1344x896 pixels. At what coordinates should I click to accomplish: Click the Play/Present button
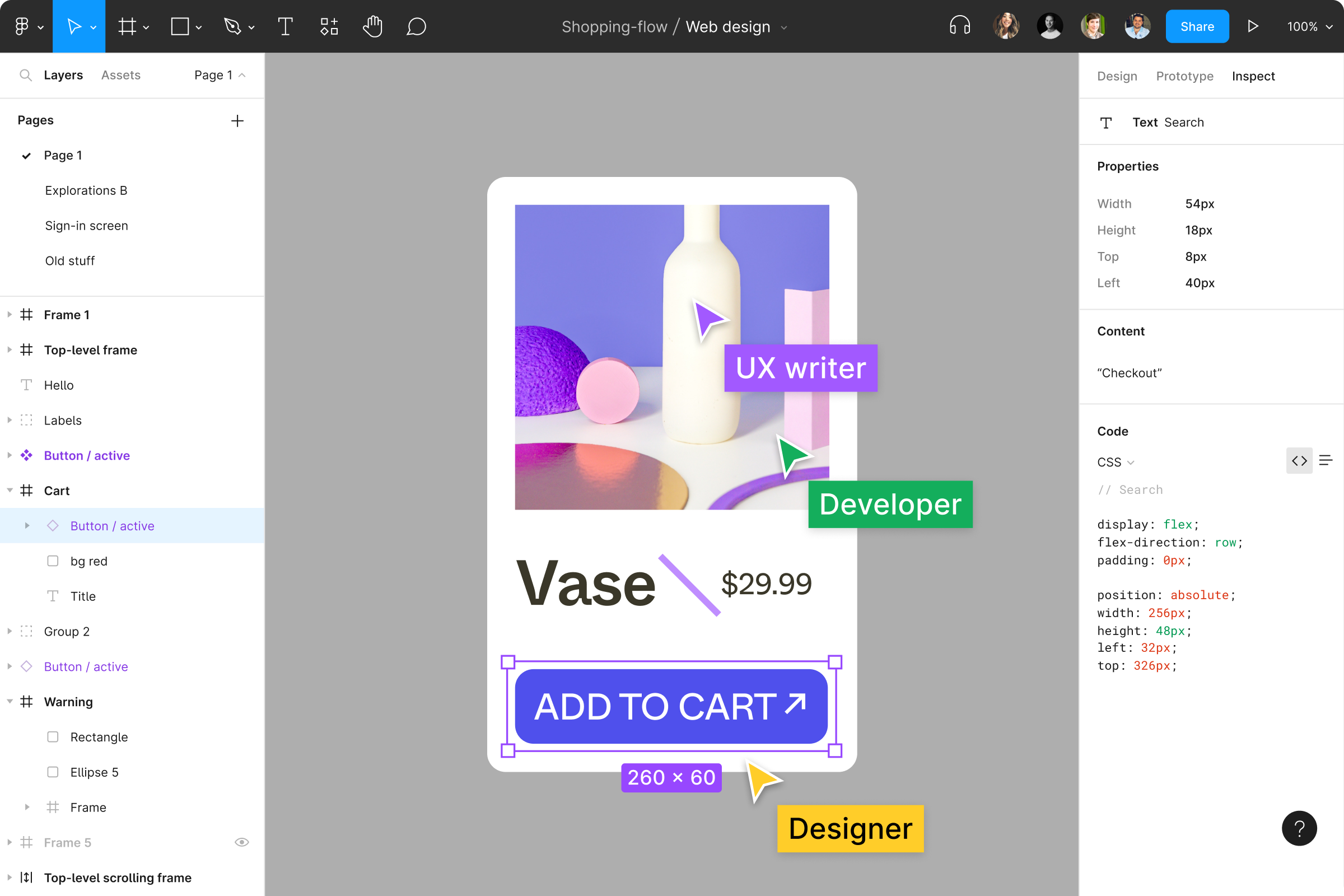[1252, 26]
